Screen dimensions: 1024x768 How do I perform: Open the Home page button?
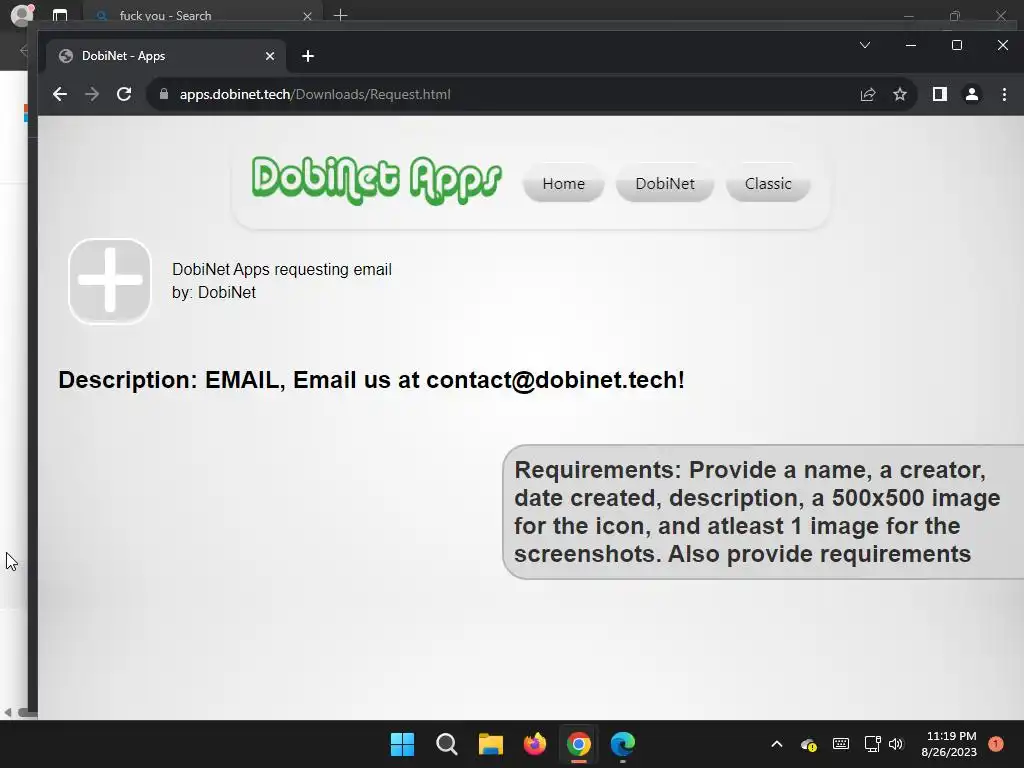click(x=564, y=184)
